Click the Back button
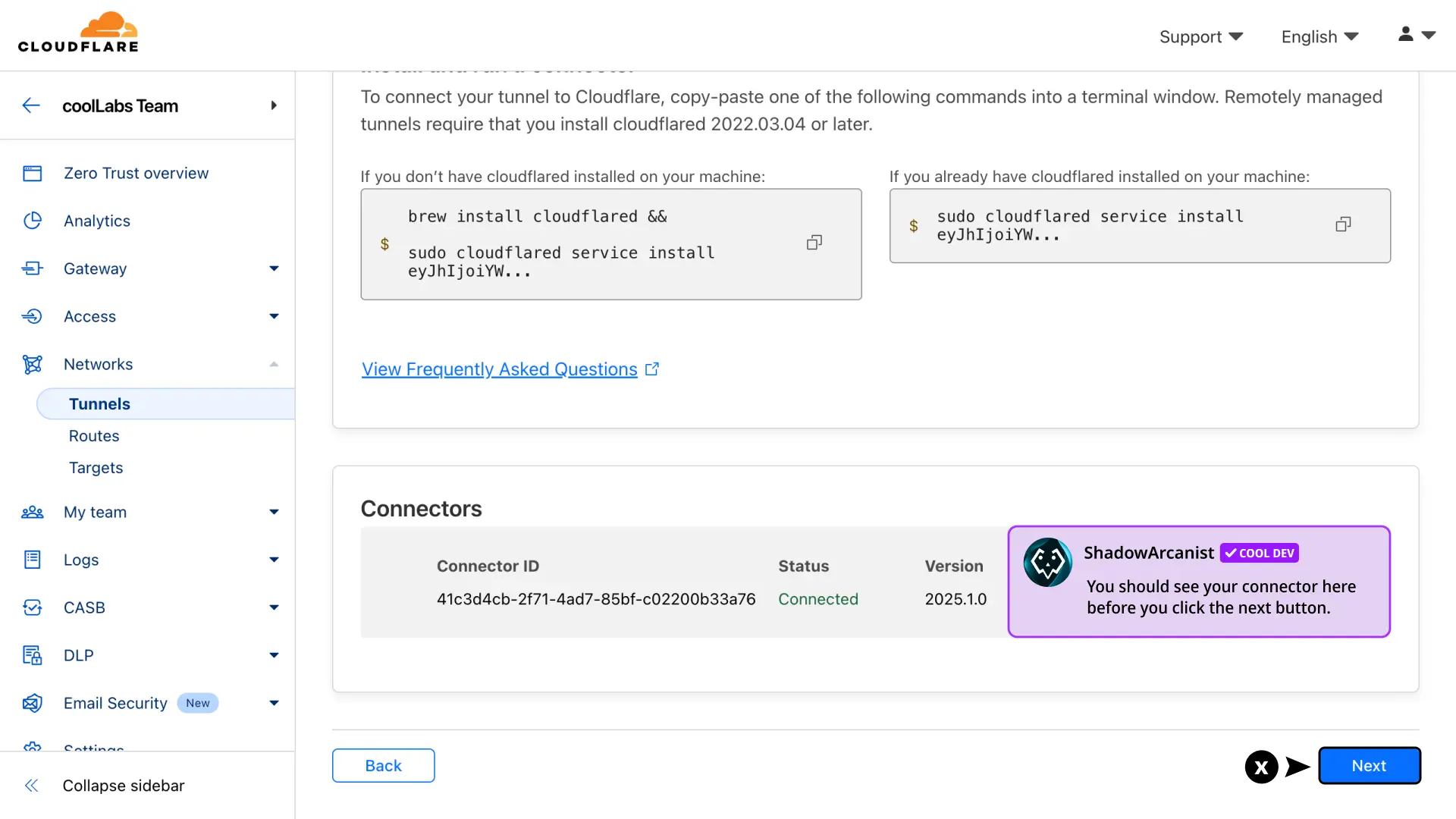This screenshot has height=819, width=1456. pyautogui.click(x=383, y=766)
